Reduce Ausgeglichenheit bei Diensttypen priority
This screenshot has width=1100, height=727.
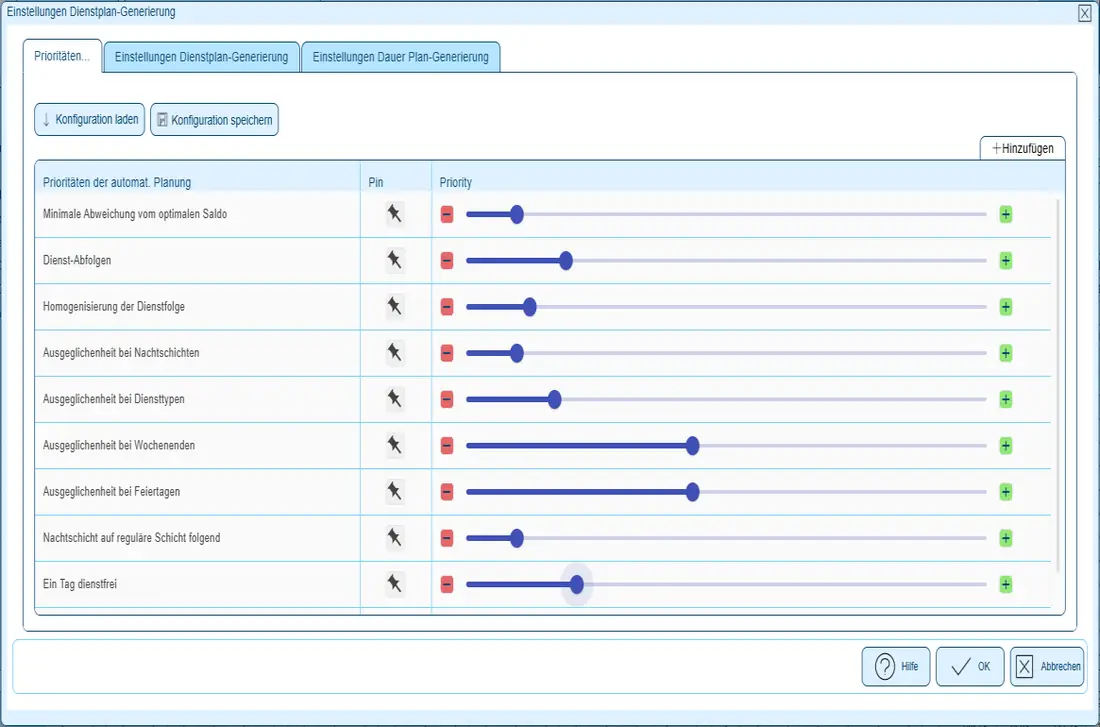[447, 400]
